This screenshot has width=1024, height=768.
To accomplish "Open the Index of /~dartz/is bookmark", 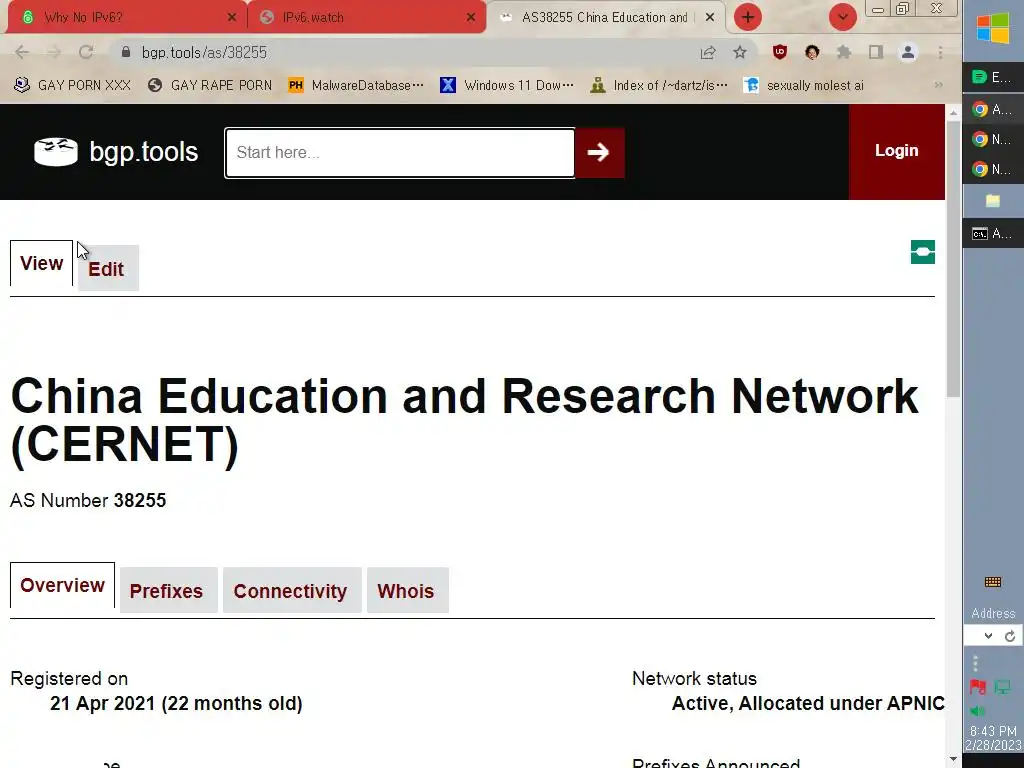I will tap(660, 85).
